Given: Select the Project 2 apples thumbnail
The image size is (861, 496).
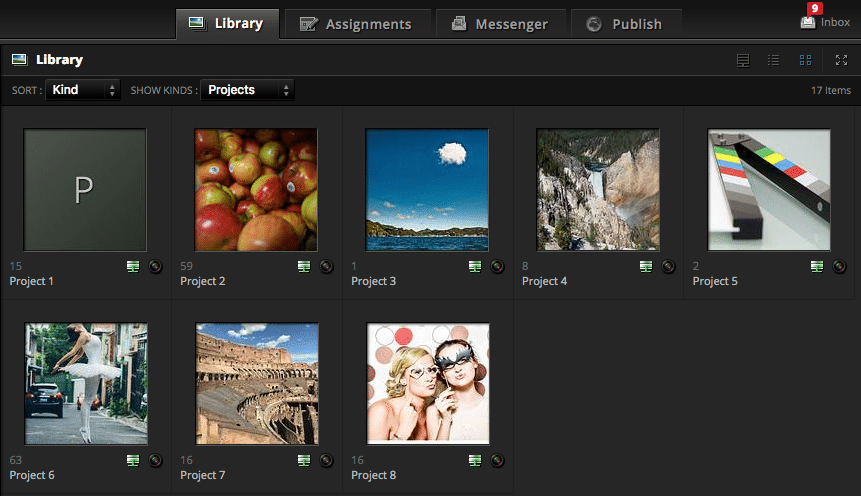Looking at the screenshot, I should click(256, 189).
